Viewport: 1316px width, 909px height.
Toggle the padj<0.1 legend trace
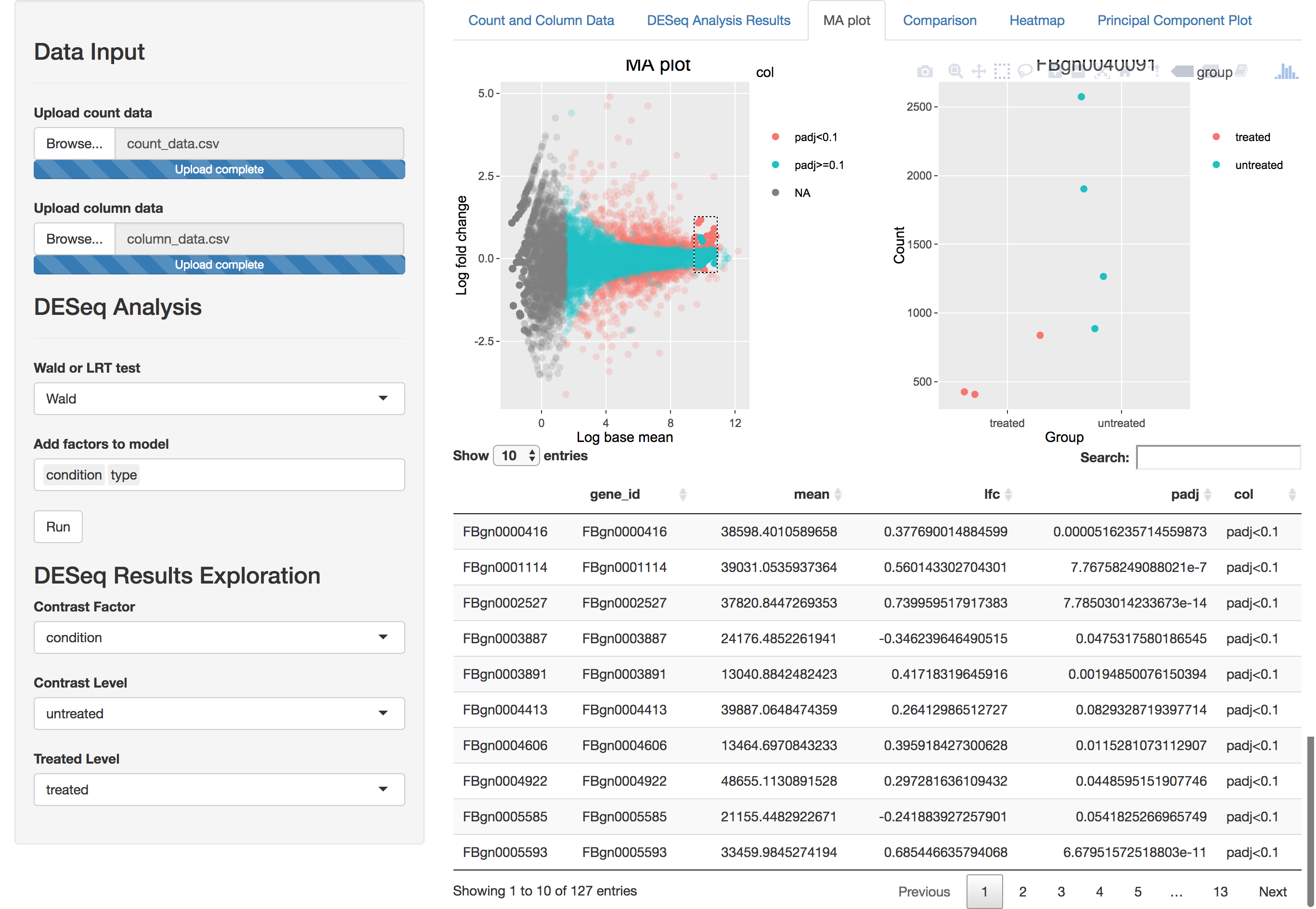(x=815, y=137)
